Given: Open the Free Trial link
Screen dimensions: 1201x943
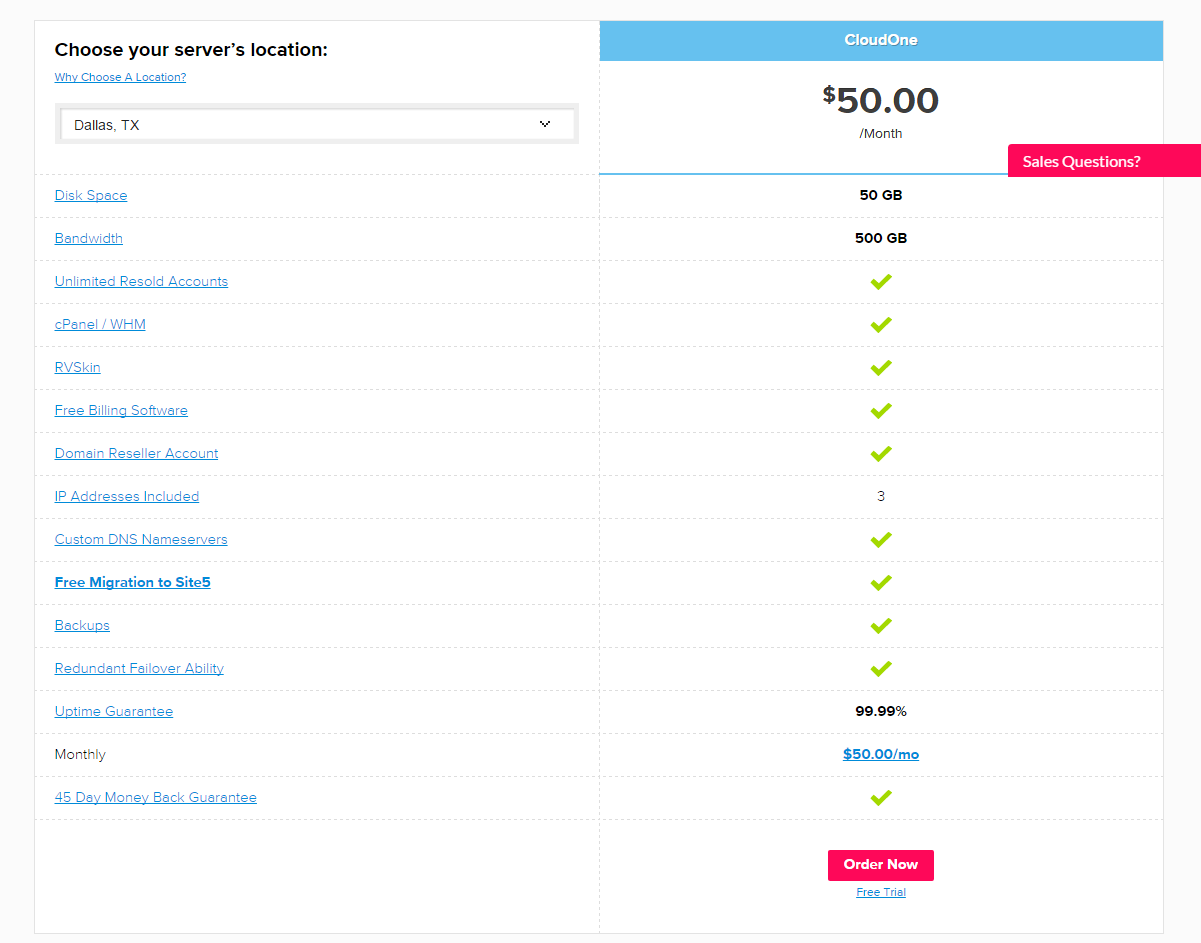Looking at the screenshot, I should (881, 891).
